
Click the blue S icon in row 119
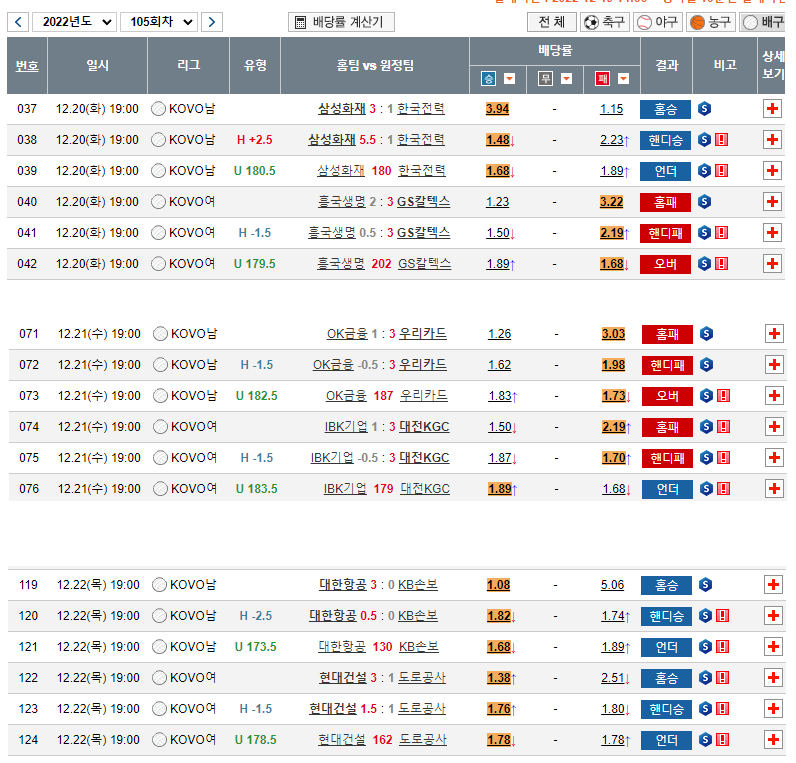tap(705, 585)
